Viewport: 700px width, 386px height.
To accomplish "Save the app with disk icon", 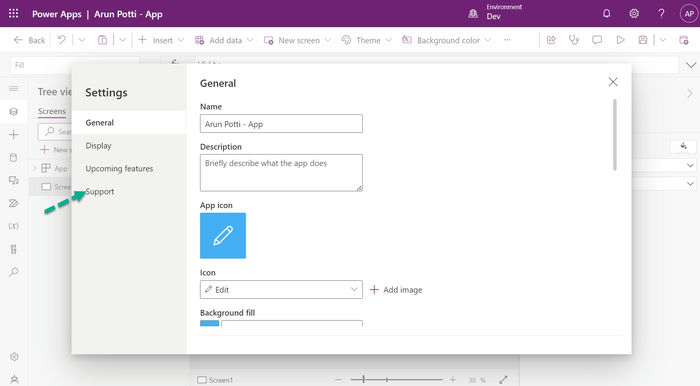I will 643,40.
